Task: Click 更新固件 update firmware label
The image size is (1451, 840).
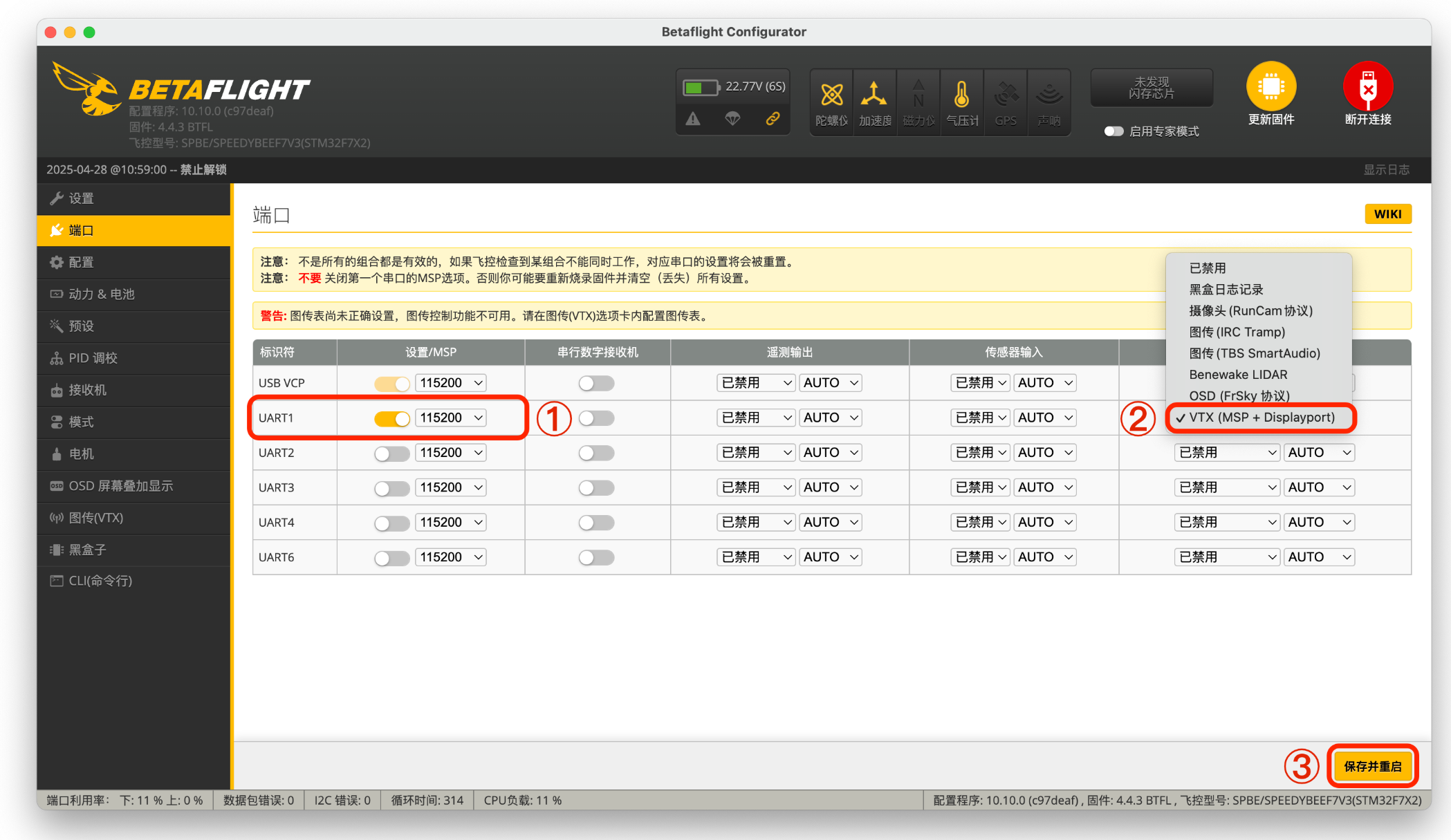Action: (1271, 120)
